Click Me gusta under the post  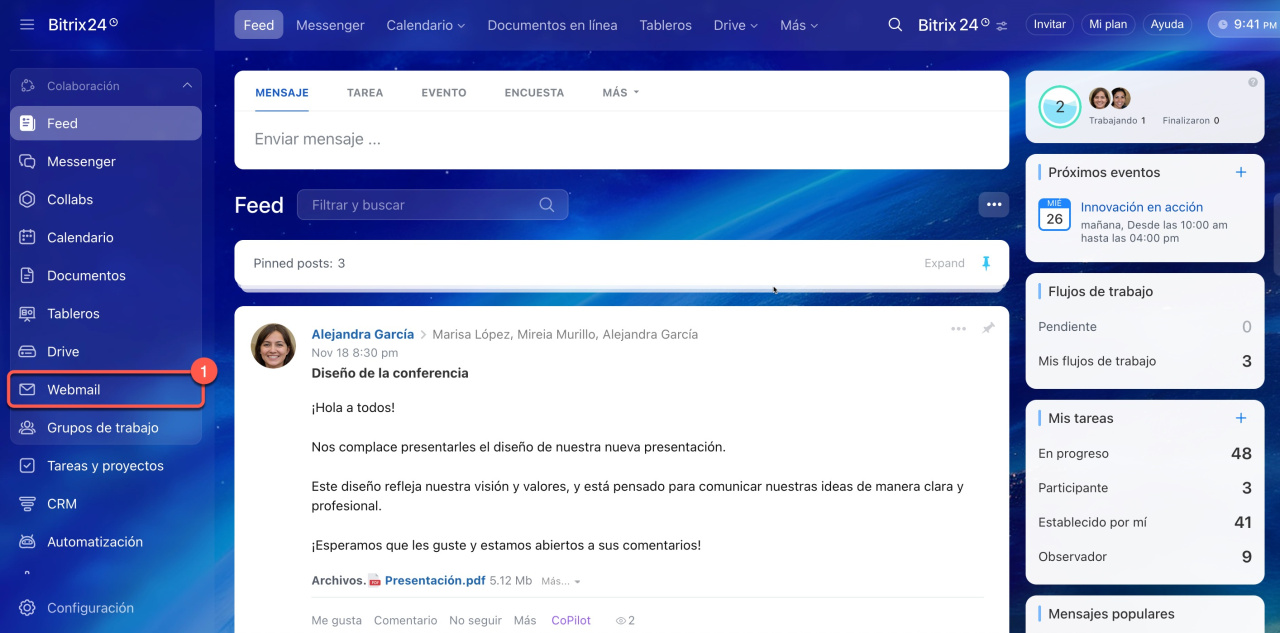pos(336,620)
